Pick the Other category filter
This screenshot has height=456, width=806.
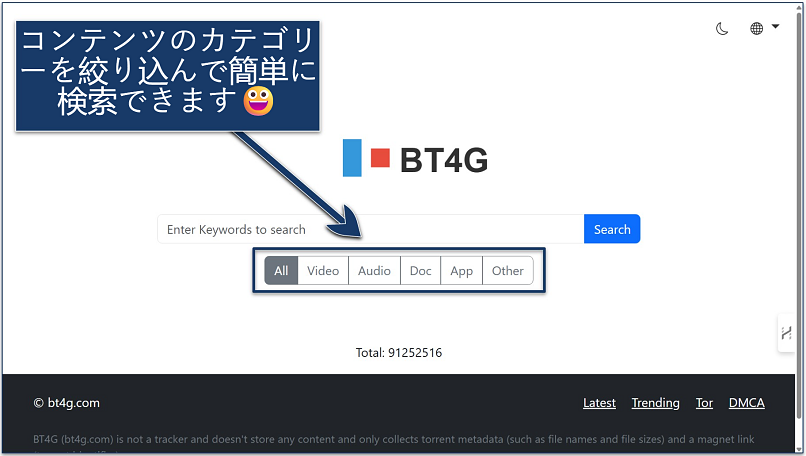click(x=508, y=270)
